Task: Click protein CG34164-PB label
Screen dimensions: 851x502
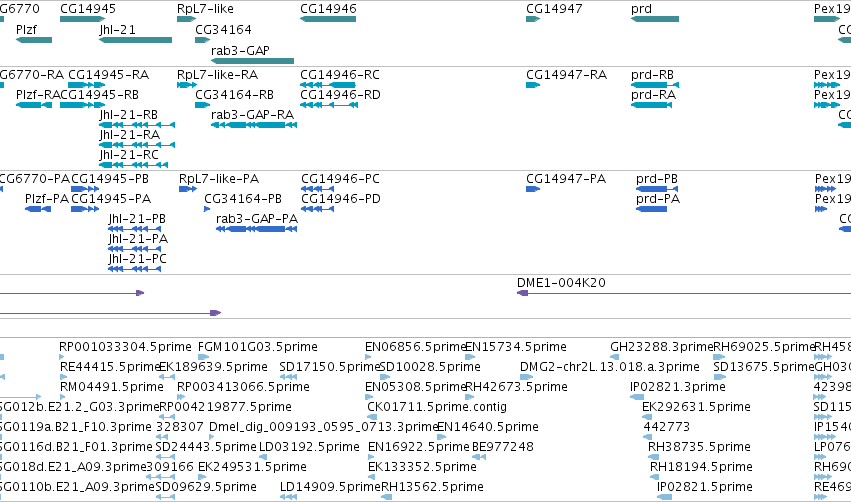Action: [243, 199]
